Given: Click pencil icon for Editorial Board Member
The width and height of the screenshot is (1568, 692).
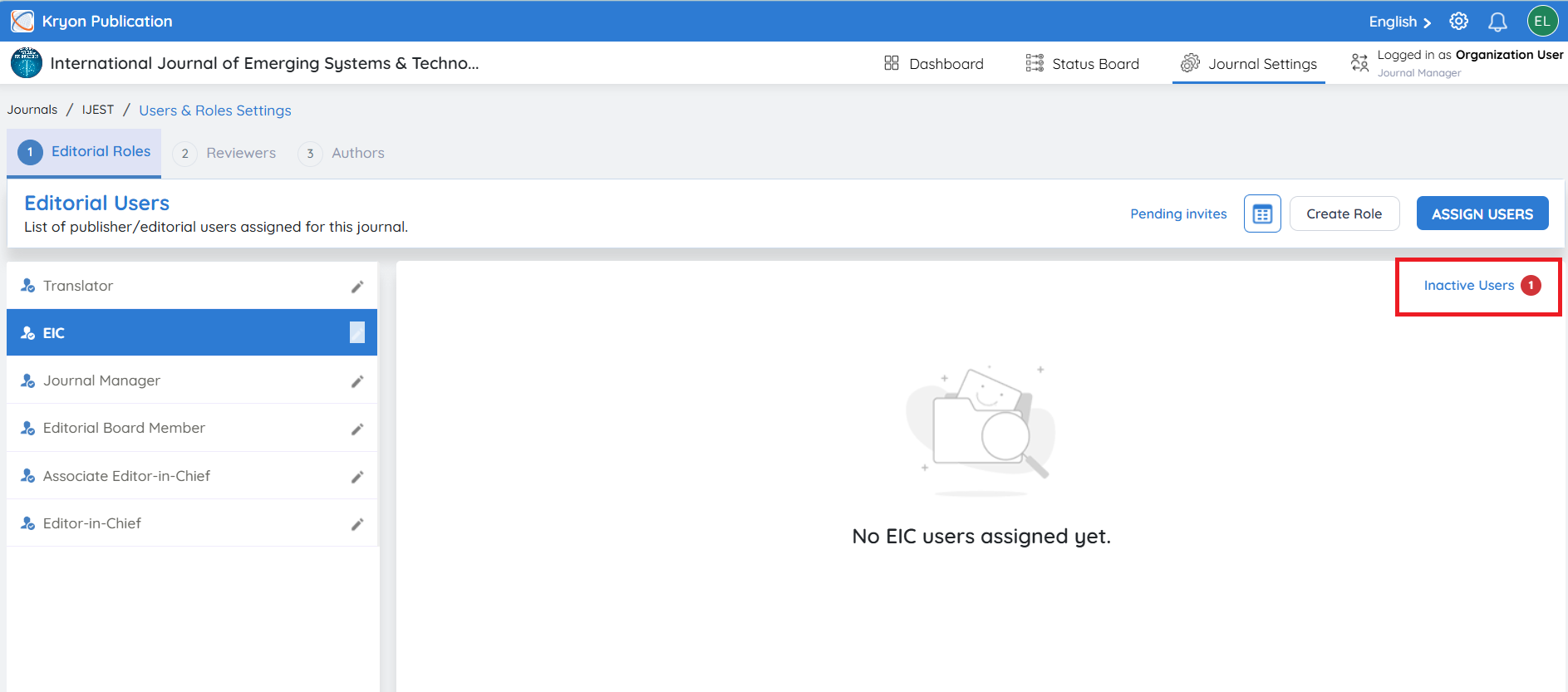Looking at the screenshot, I should point(357,429).
